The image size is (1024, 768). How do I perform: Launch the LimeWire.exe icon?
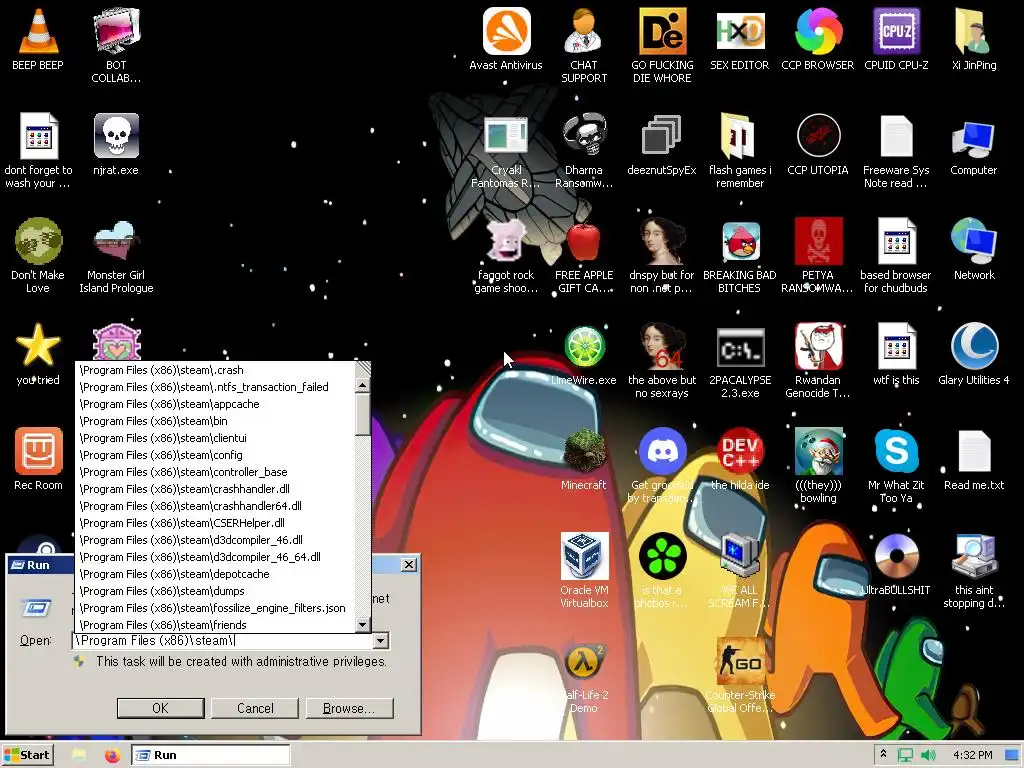point(584,346)
